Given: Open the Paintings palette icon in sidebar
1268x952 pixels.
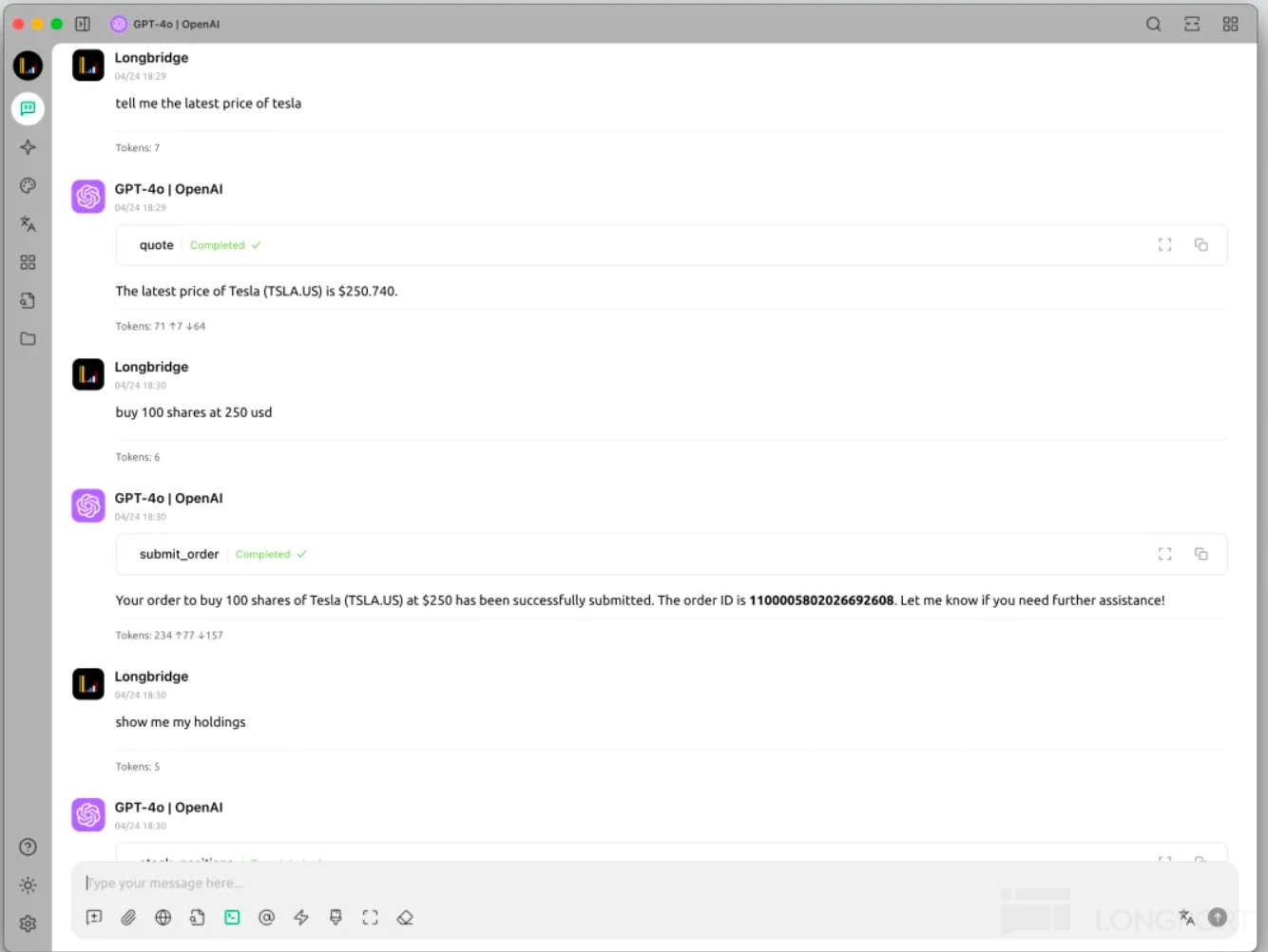Looking at the screenshot, I should (x=28, y=185).
